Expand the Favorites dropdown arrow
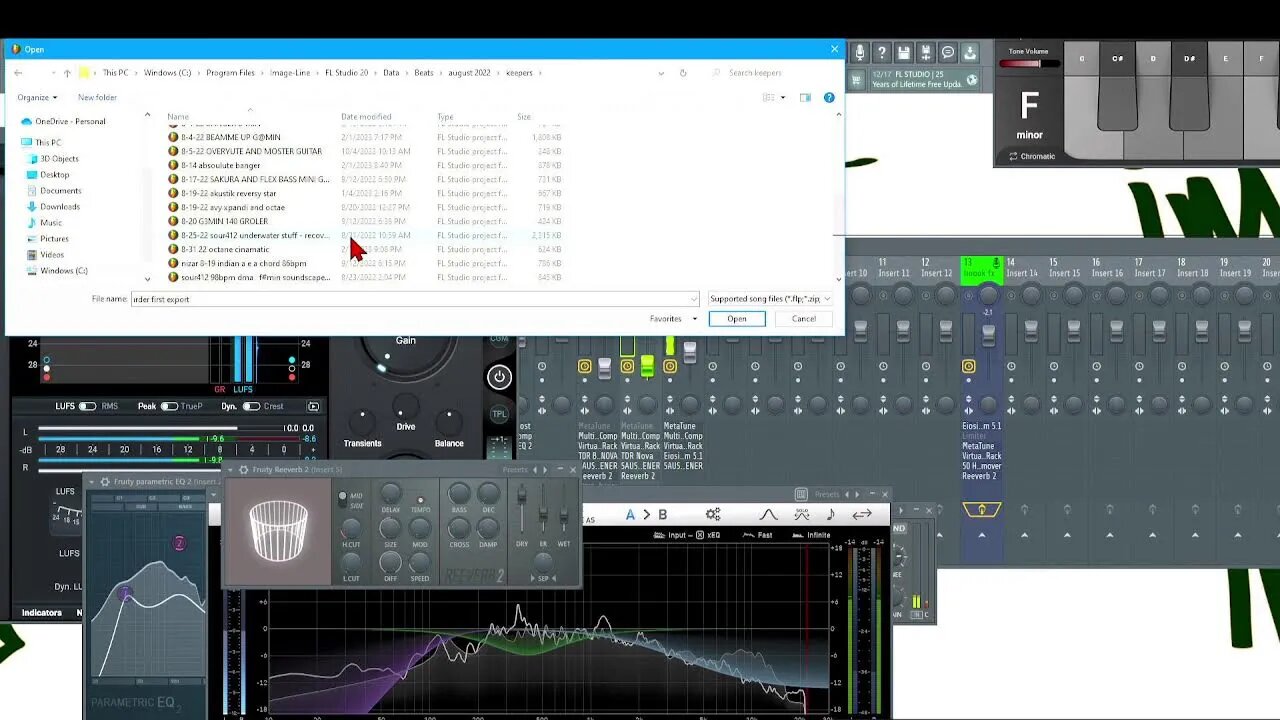1280x720 pixels. pyautogui.click(x=695, y=319)
